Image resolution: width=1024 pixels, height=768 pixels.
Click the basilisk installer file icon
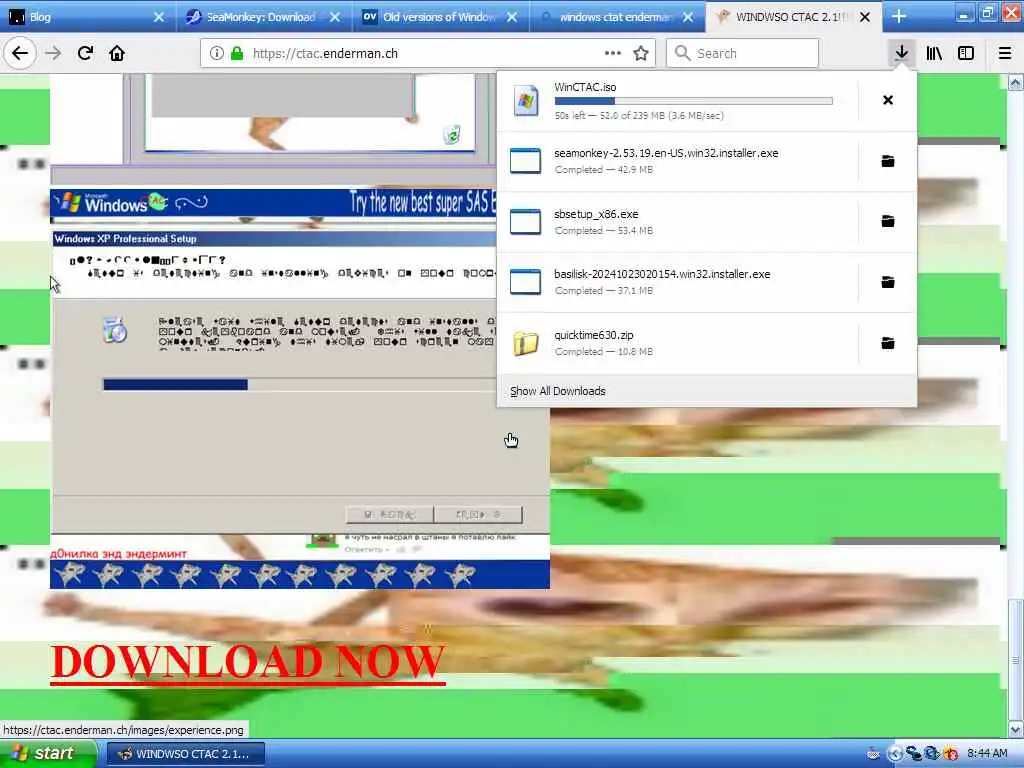coord(526,282)
